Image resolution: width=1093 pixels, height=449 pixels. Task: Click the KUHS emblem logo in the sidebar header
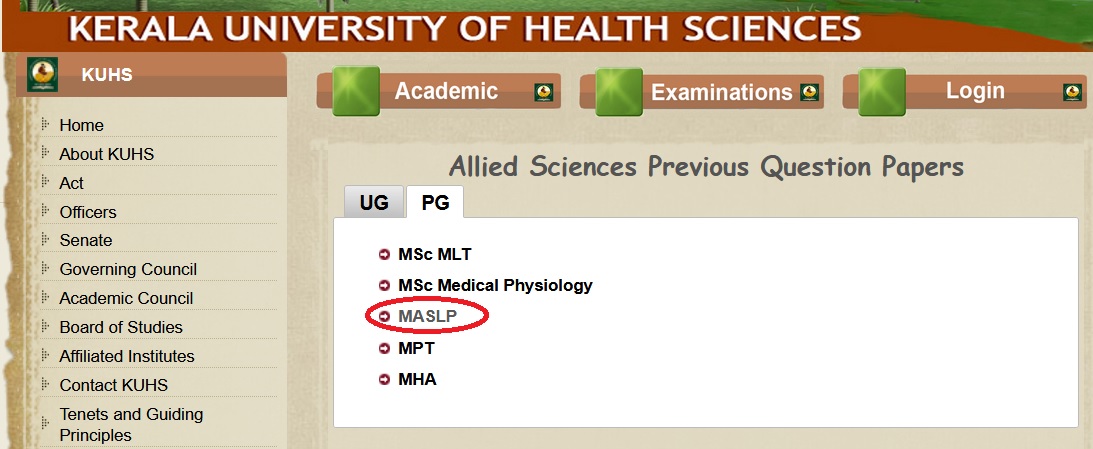coord(43,75)
